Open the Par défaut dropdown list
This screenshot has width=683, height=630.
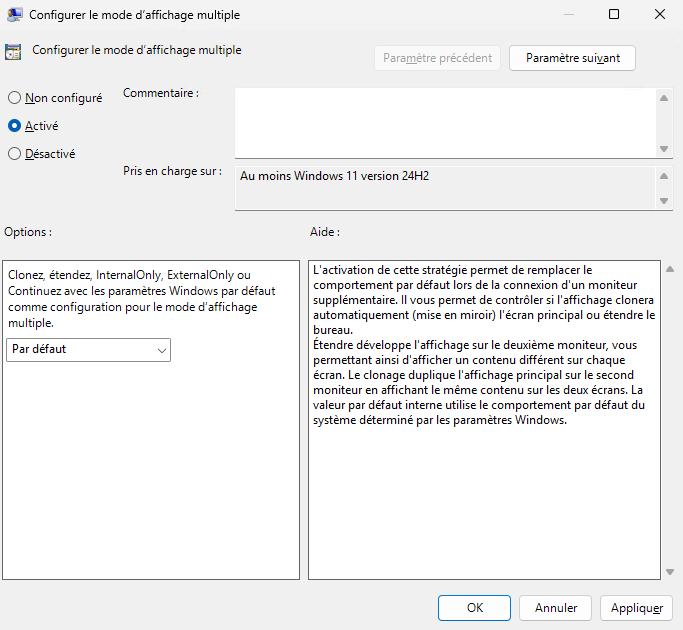coord(88,350)
